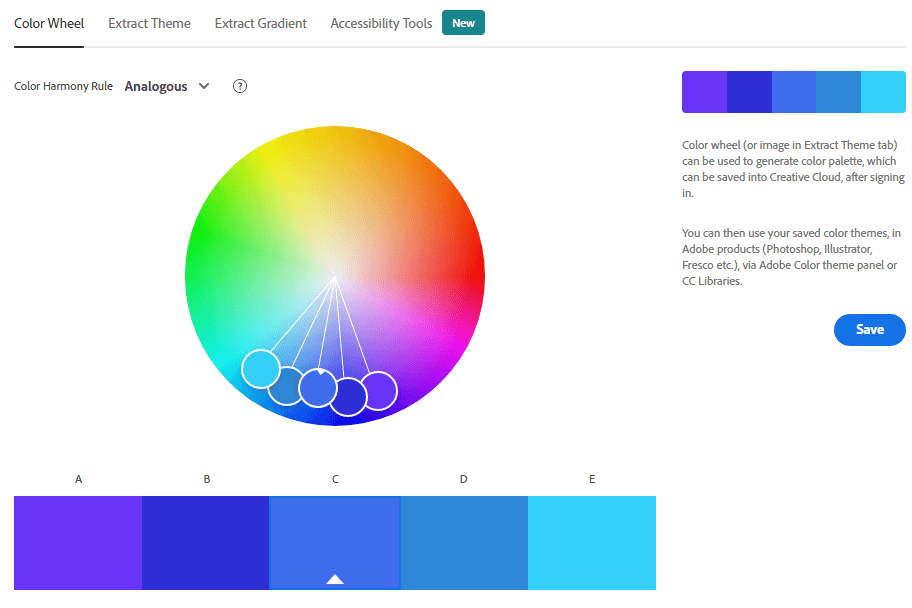This screenshot has width=912, height=608.
Task: Click the white triangle marker on swatch C
Action: pos(335,579)
